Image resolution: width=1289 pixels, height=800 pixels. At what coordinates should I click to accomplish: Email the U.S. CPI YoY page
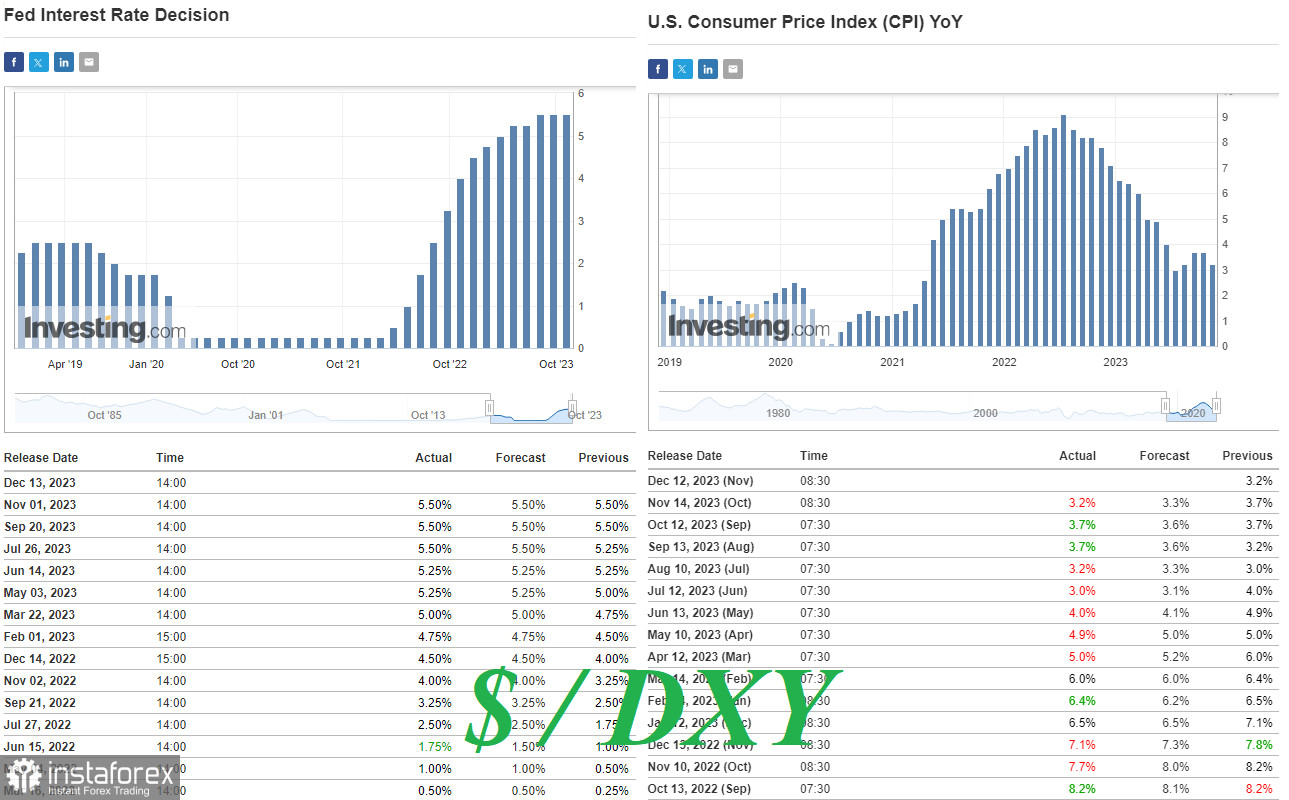733,69
